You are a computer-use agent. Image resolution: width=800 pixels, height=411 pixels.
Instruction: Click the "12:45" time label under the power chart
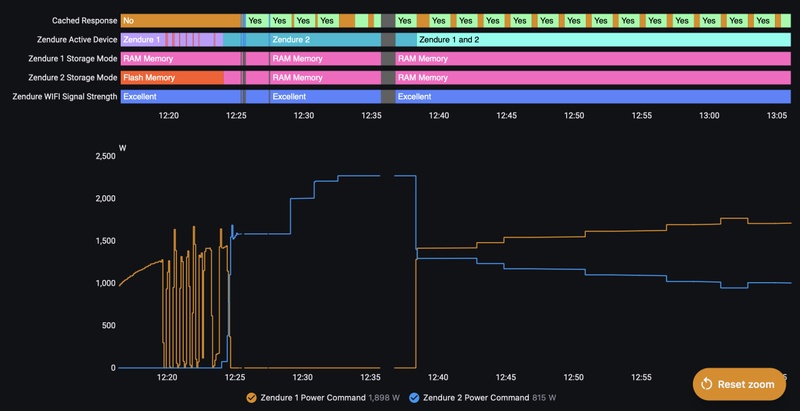point(506,378)
